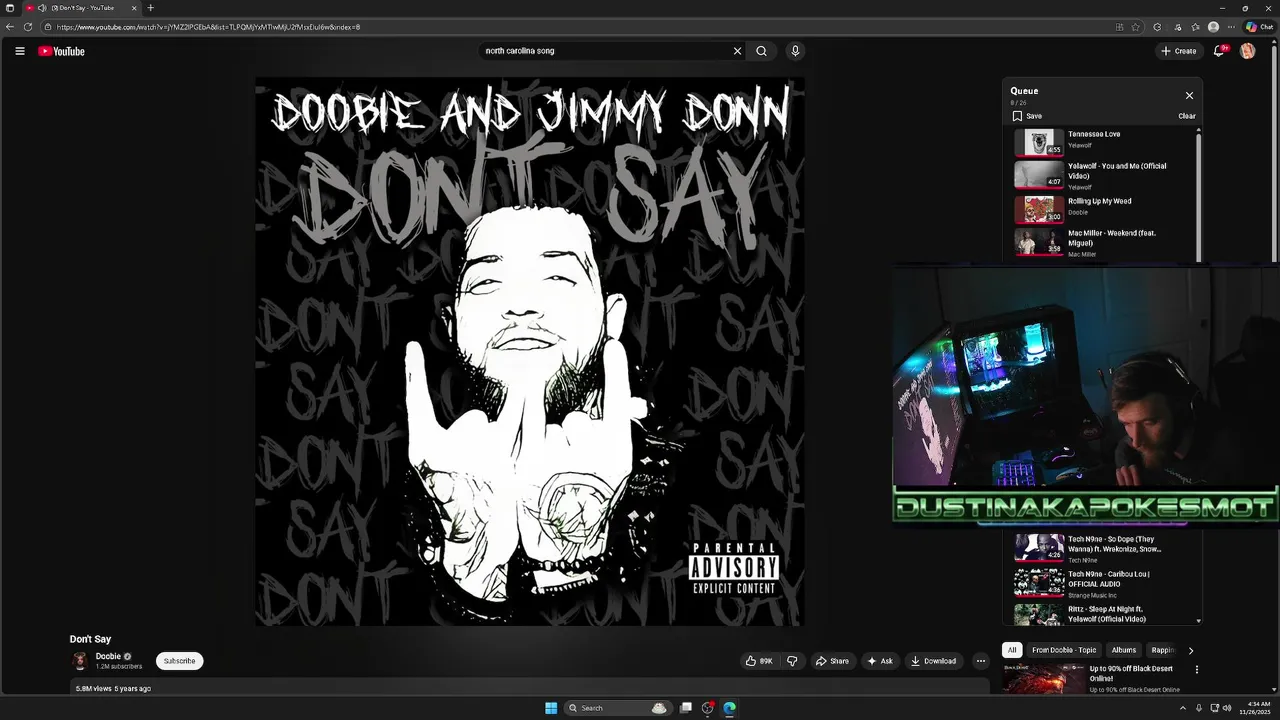Screen dimensions: 1280x720
Task: Focus the YouTube search input field
Action: click(605, 51)
